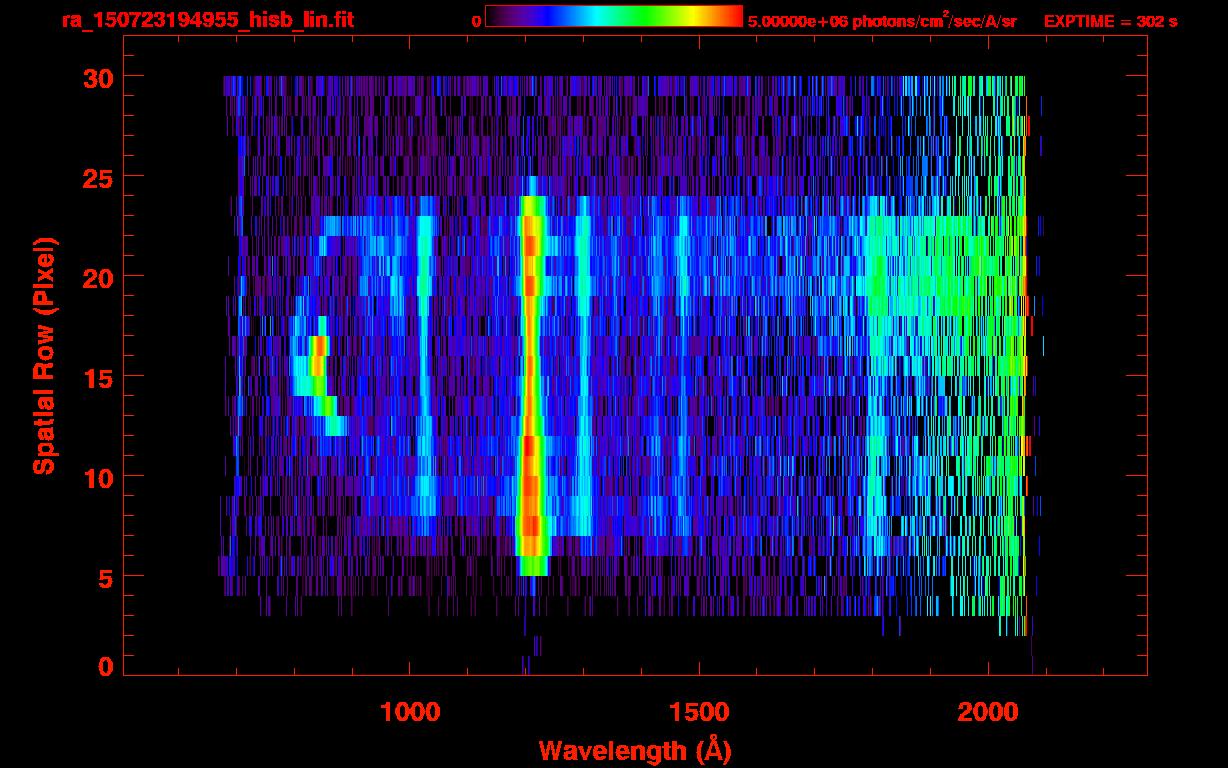
Task: Click the x-axis tick label 1000
Action: pyautogui.click(x=410, y=712)
